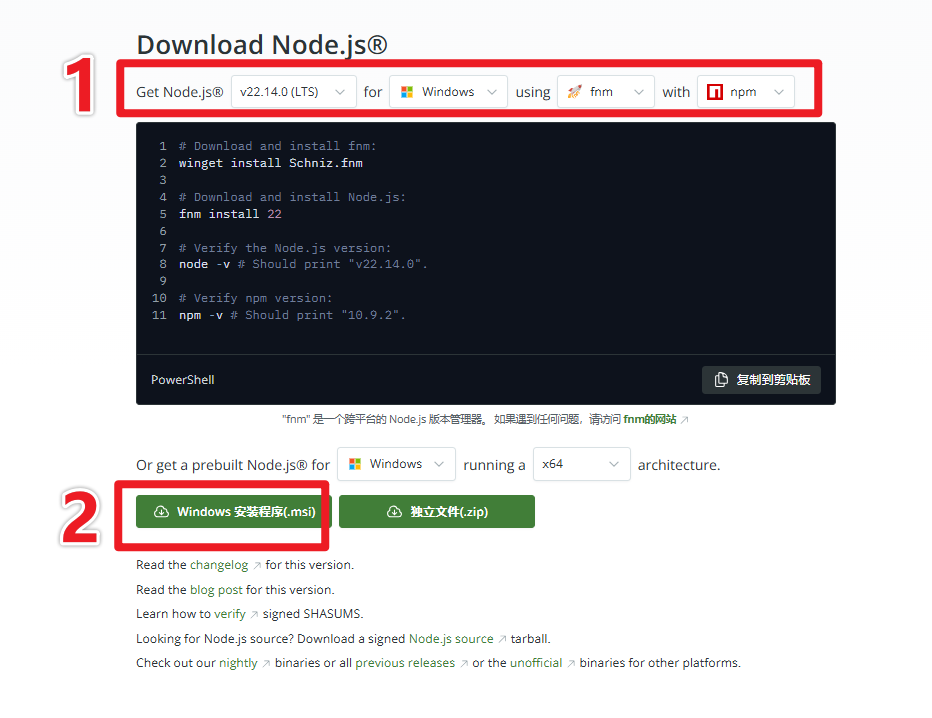Screen dimensions: 932x718
Task: Open the Windows platform dropdown beside 'for'
Action: (x=448, y=92)
